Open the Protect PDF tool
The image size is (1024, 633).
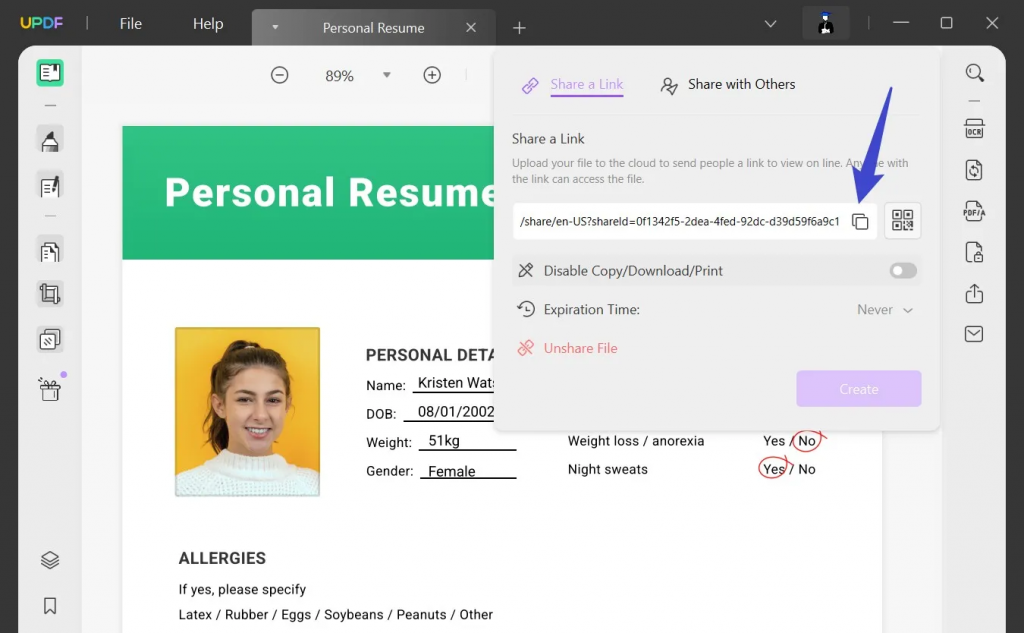coord(974,253)
